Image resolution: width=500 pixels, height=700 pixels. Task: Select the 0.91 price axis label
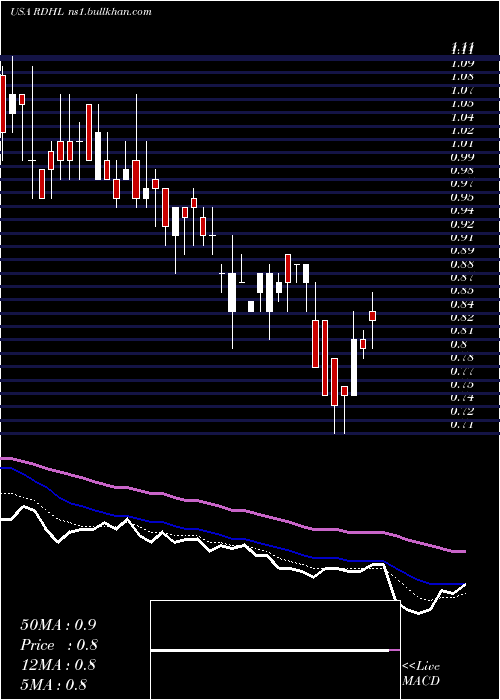pos(462,237)
